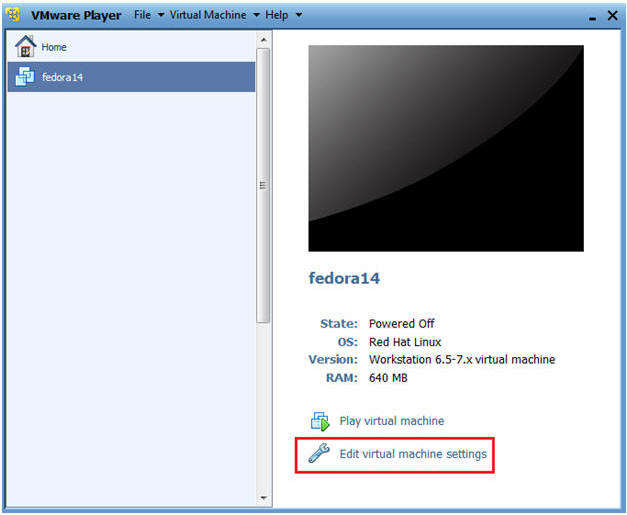Click the Version: label

coord(333,359)
